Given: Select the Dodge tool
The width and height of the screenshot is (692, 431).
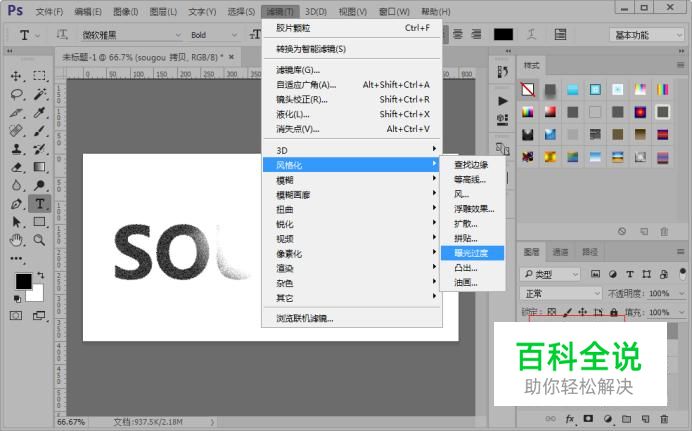Looking at the screenshot, I should coord(39,185).
